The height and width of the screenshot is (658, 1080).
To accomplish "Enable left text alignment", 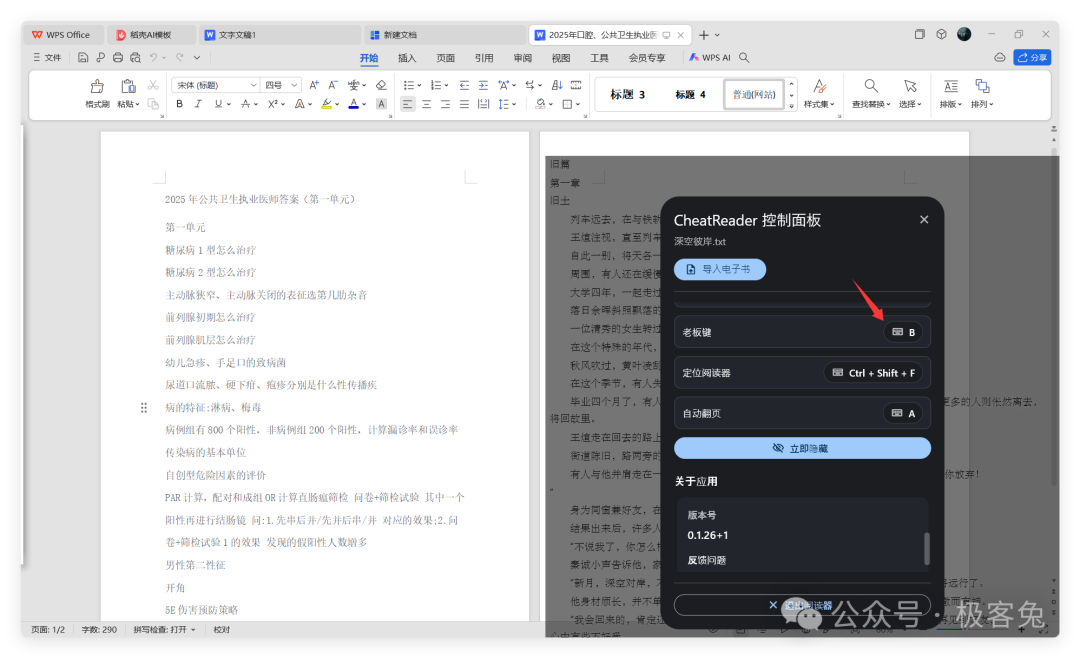I will (x=408, y=104).
